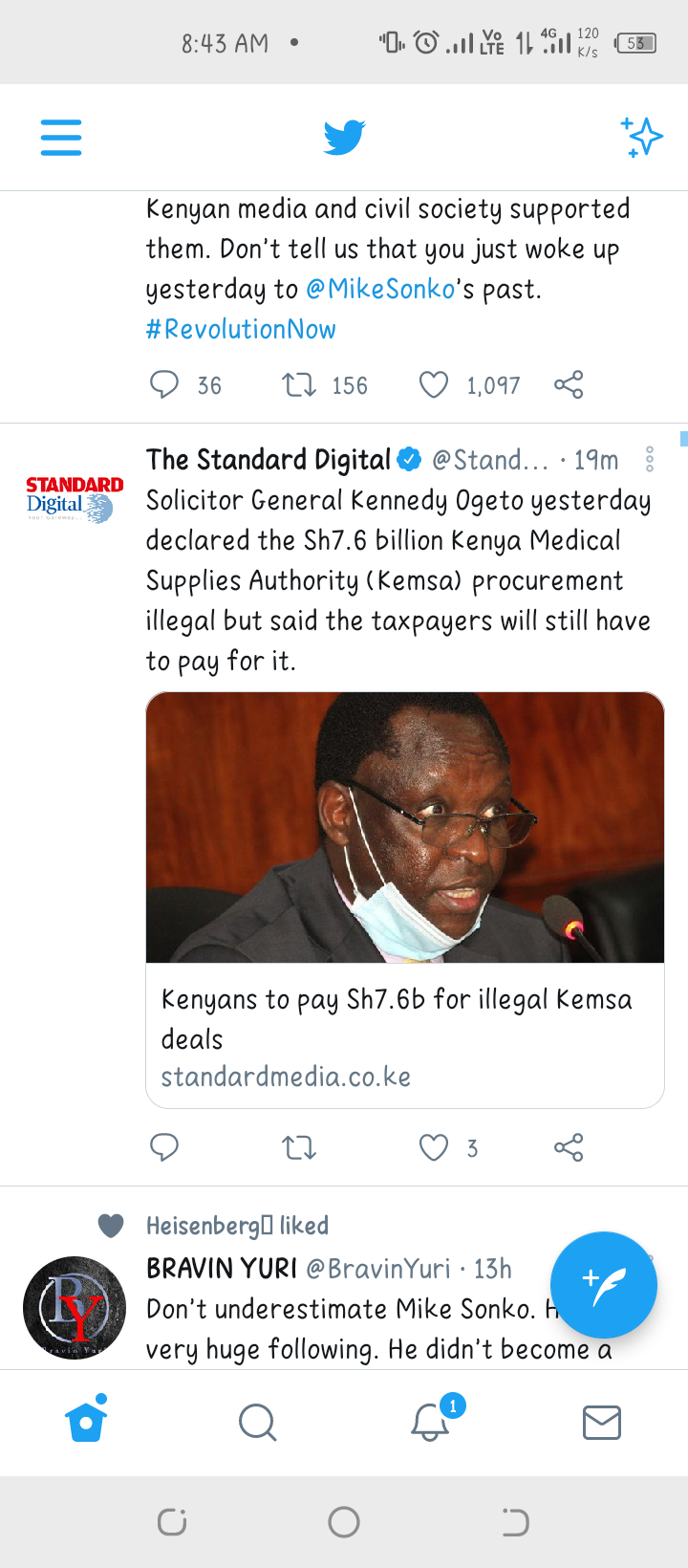Open the Search tab

pos(258,1423)
